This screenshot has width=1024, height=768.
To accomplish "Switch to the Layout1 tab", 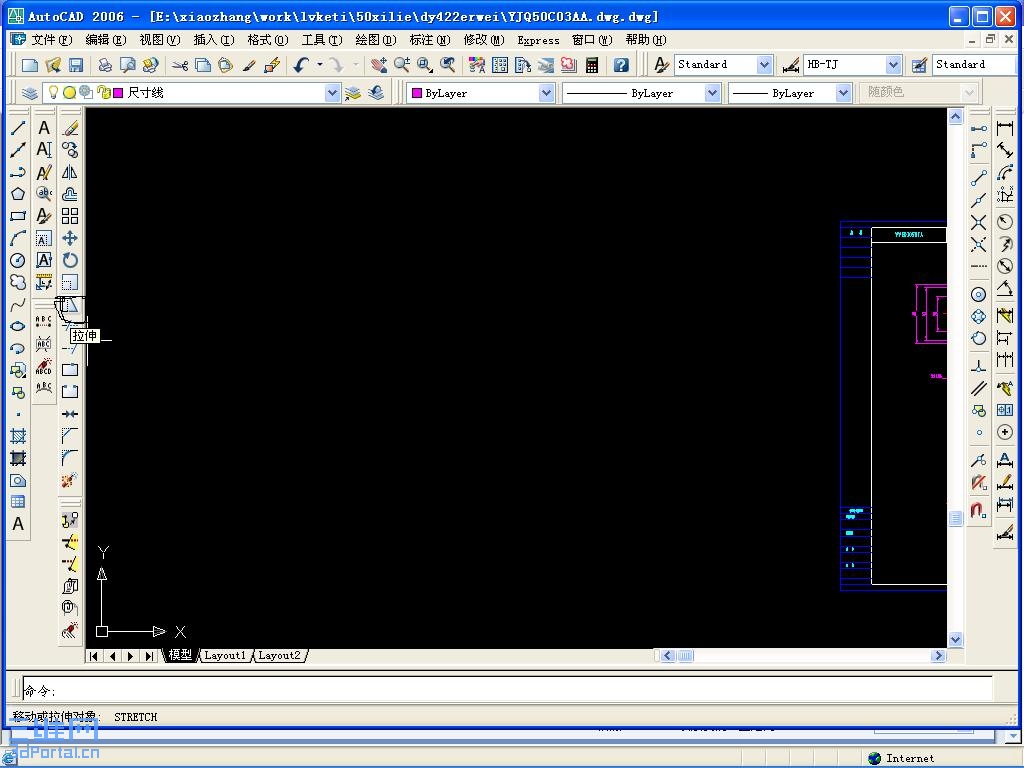I will [x=225, y=655].
